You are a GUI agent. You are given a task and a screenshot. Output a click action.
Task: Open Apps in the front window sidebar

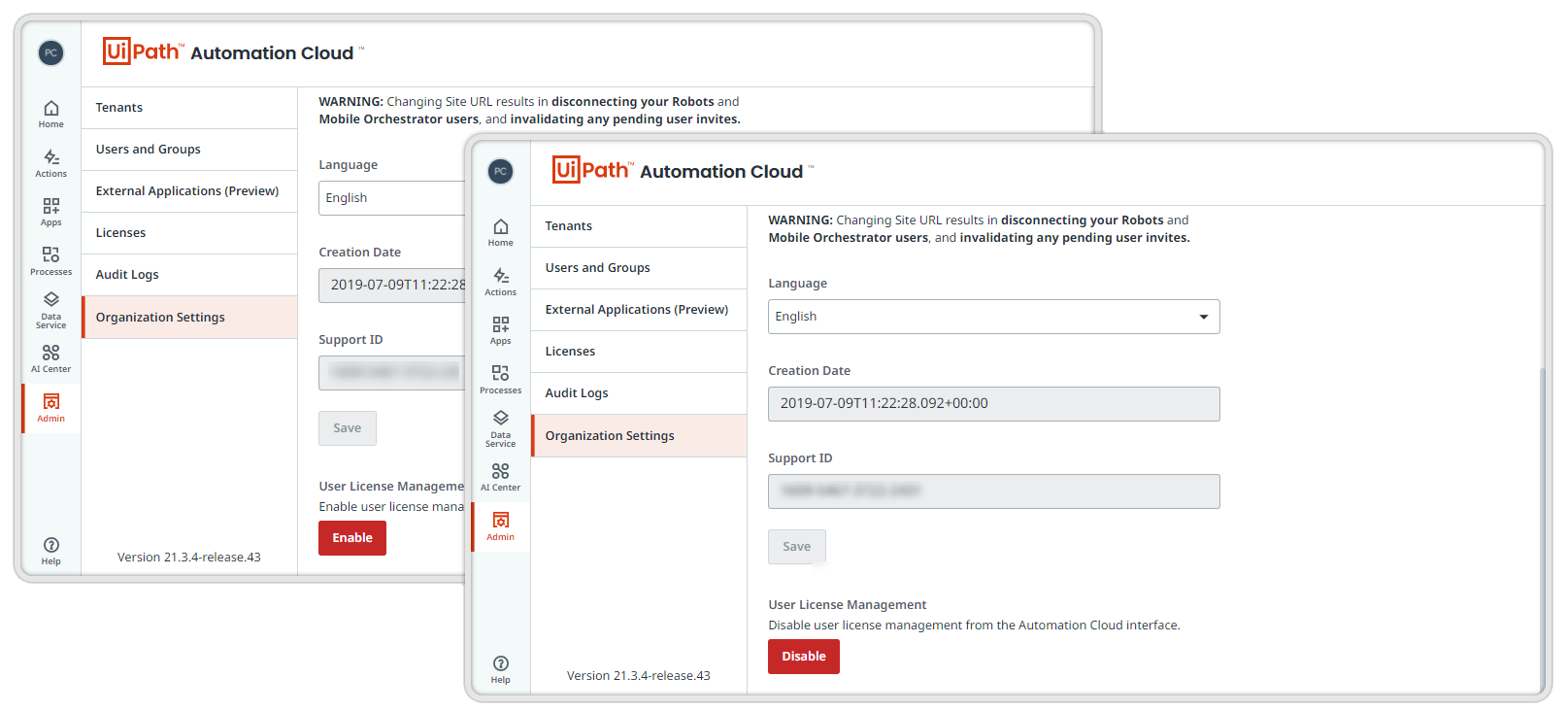click(x=500, y=330)
